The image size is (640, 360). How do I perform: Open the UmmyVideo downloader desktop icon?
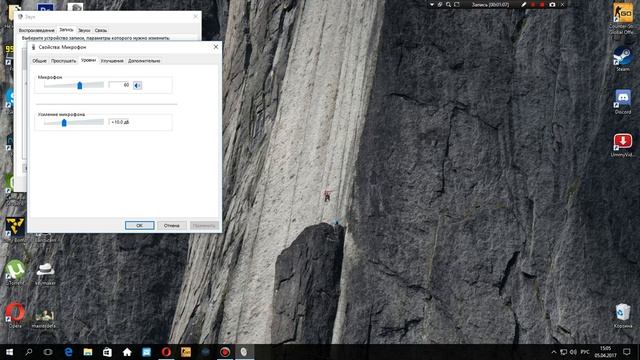click(622, 145)
